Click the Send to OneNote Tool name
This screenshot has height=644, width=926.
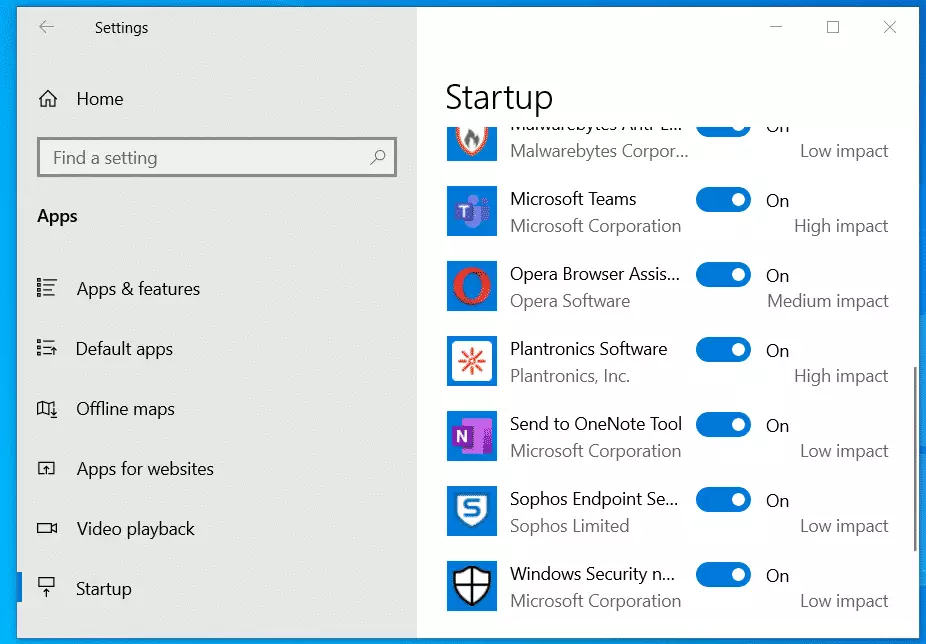[x=596, y=424]
